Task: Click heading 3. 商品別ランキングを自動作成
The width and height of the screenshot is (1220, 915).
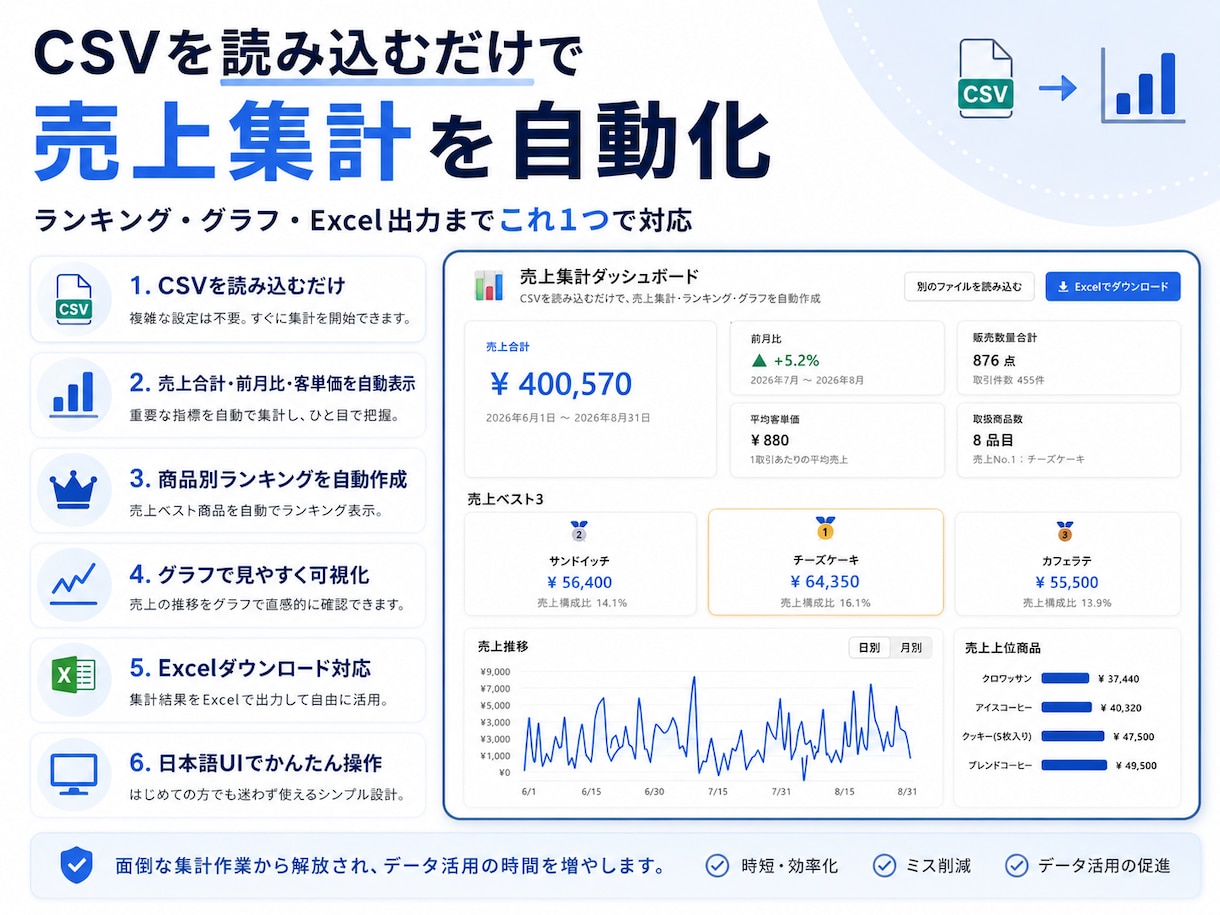Action: [268, 479]
